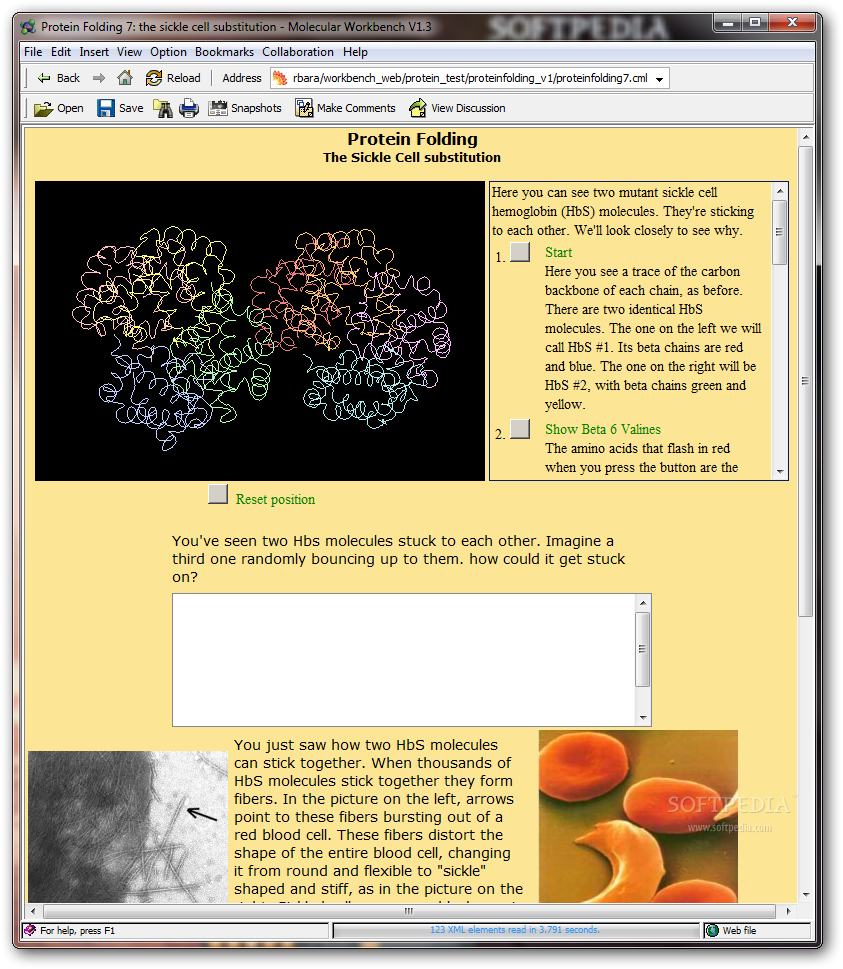Minimize the Molecular Workbench window
Image resolution: width=843 pixels, height=969 pixels.
(x=727, y=23)
